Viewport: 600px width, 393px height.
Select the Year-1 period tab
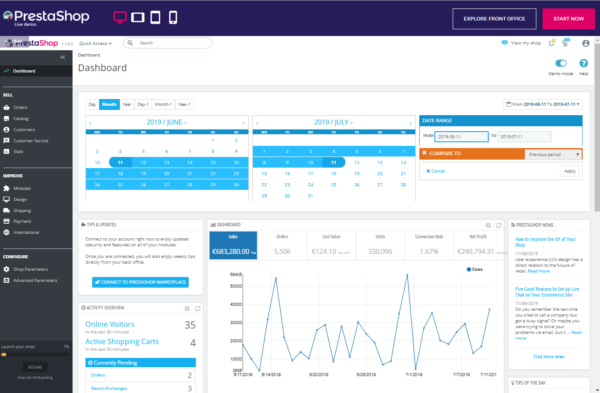tap(184, 104)
